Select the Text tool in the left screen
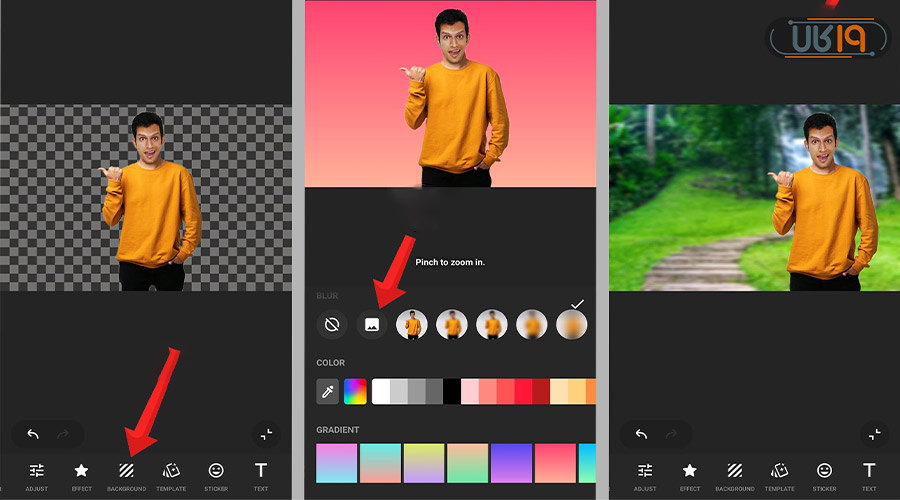 [261, 473]
